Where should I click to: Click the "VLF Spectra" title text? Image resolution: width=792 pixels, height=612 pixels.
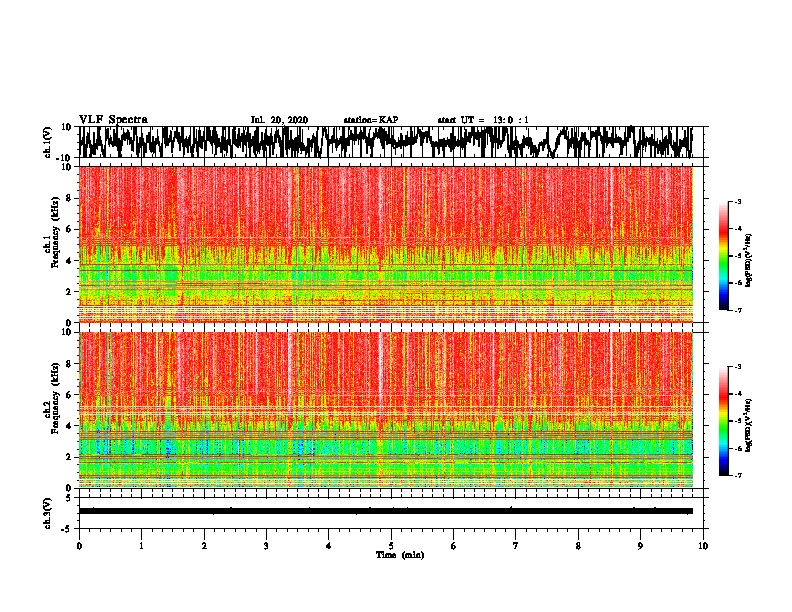pyautogui.click(x=113, y=119)
